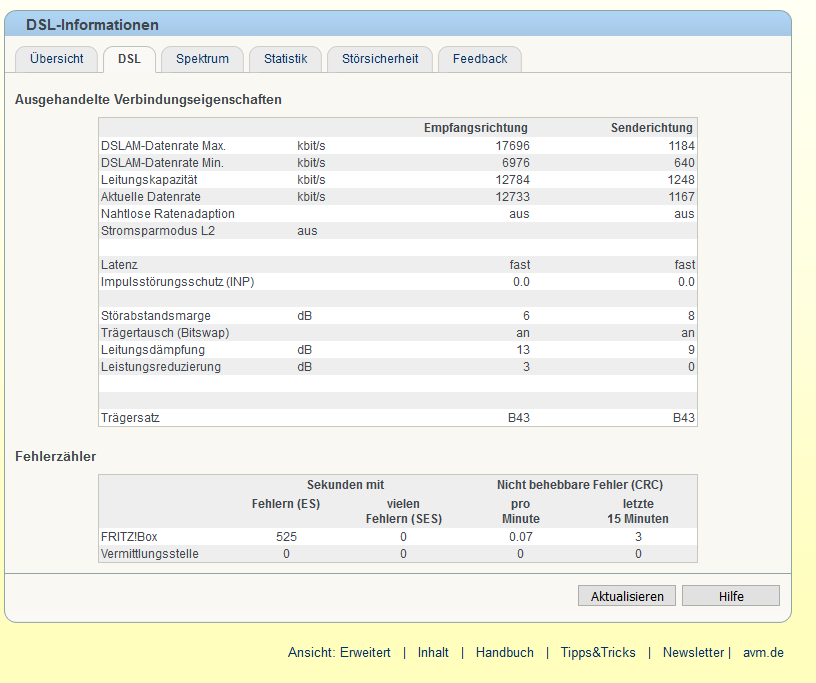Click the Nicht behebbare Fehler (CRC) header

pyautogui.click(x=580, y=485)
